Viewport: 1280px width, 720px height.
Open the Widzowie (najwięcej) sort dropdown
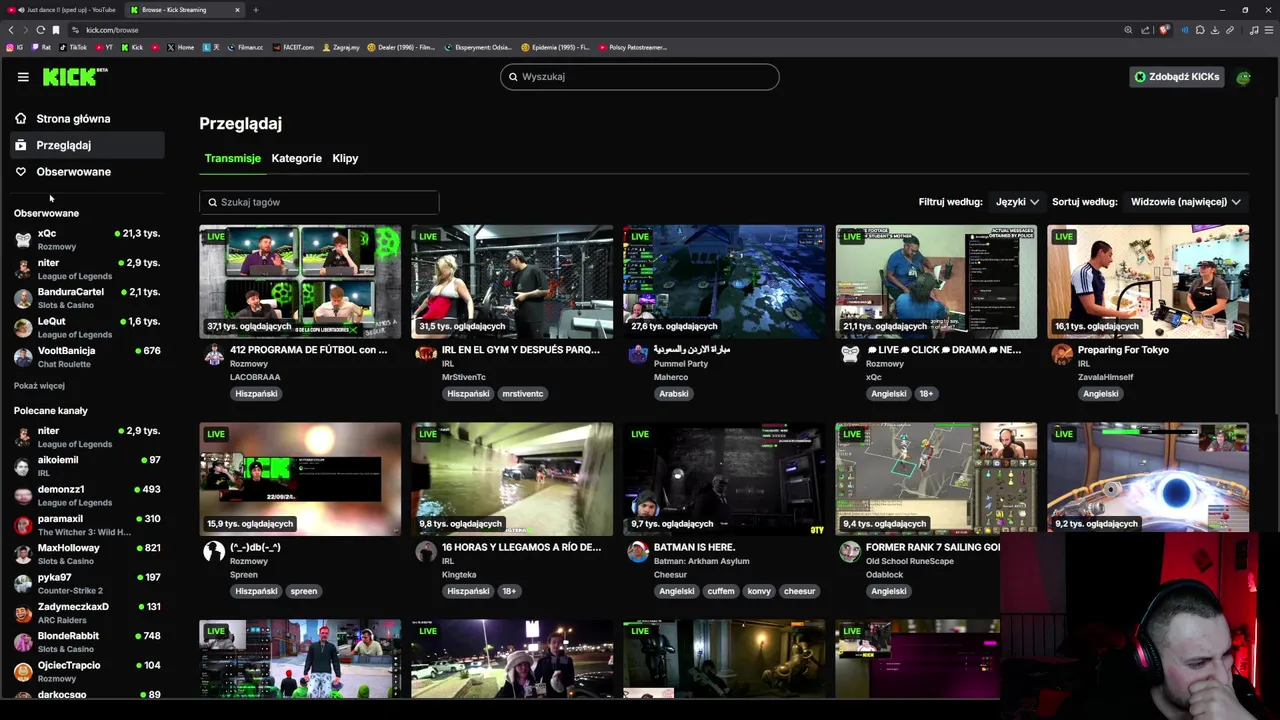point(1186,202)
